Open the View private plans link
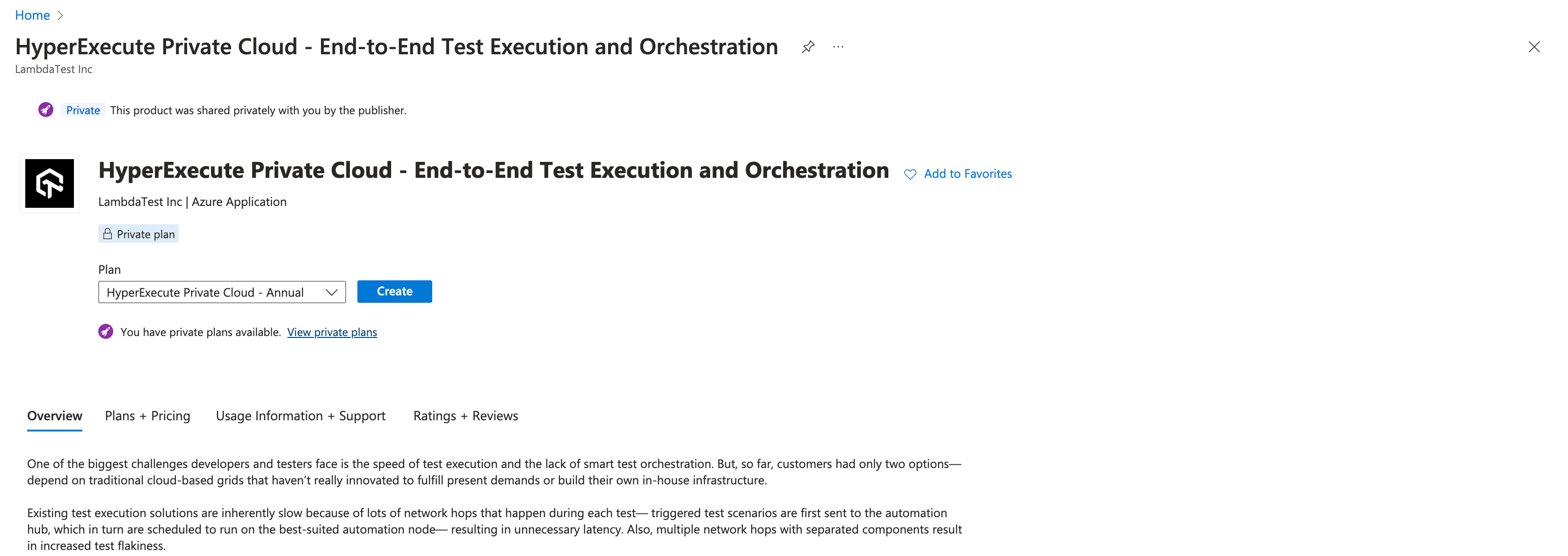This screenshot has width=1568, height=556. [x=332, y=332]
